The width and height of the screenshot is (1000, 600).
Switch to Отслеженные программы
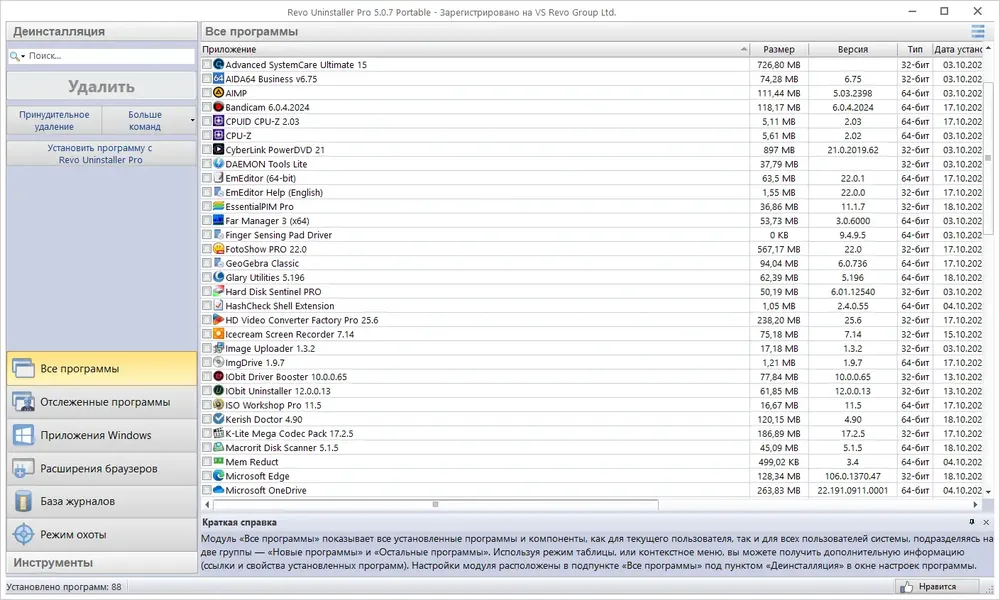pyautogui.click(x=102, y=402)
